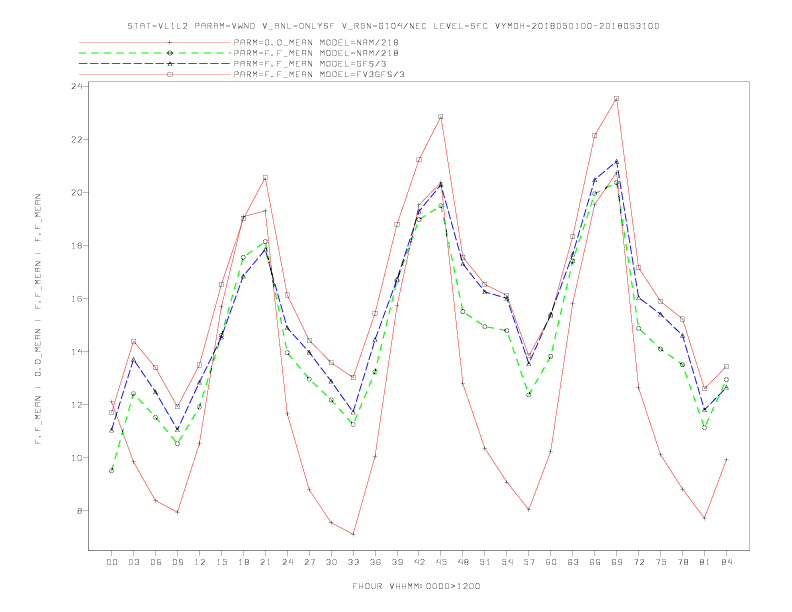Click the vertical y-axis title F.F_MEAN | O.O_MEAN

[x=38, y=319]
